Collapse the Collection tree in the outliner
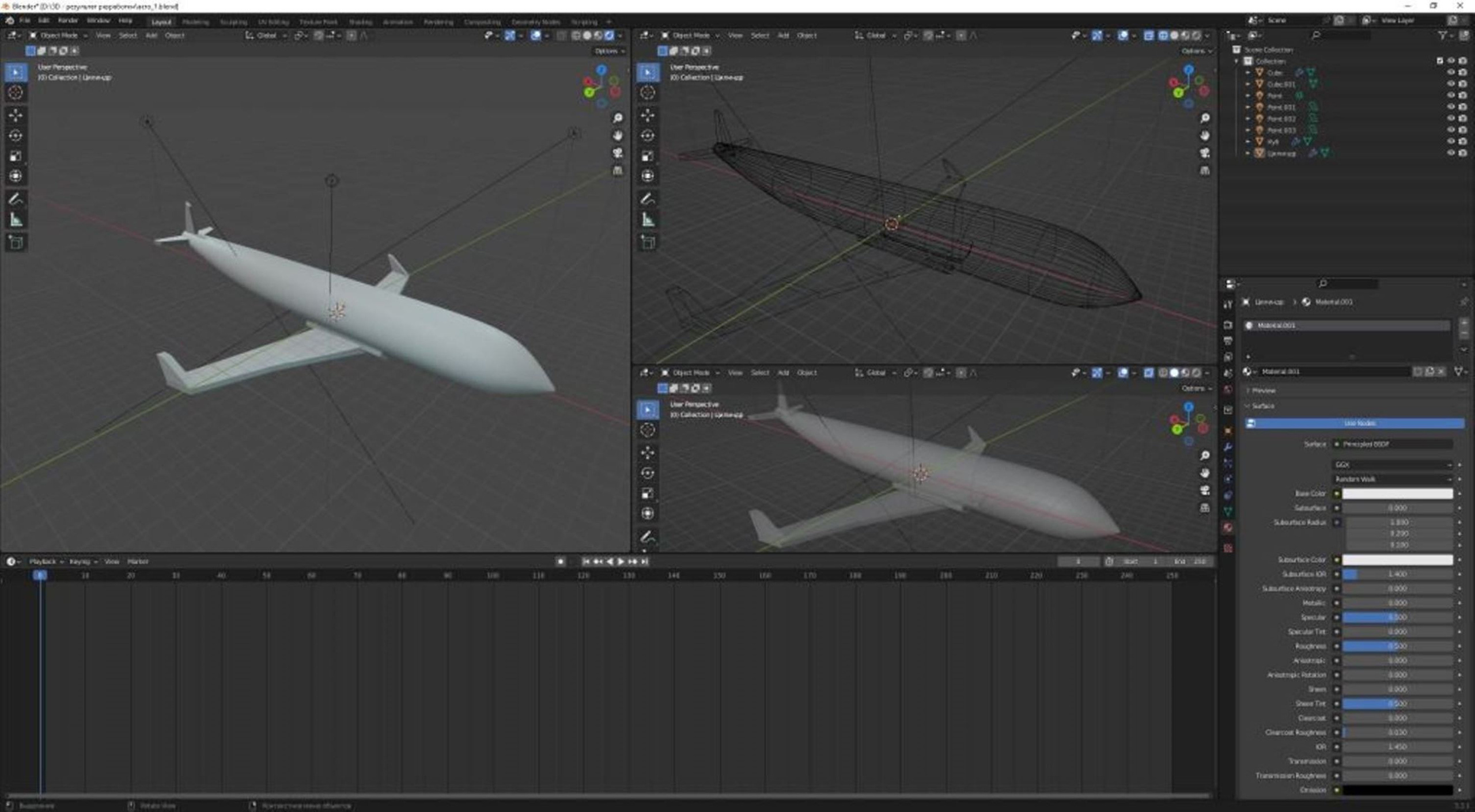 1236,61
